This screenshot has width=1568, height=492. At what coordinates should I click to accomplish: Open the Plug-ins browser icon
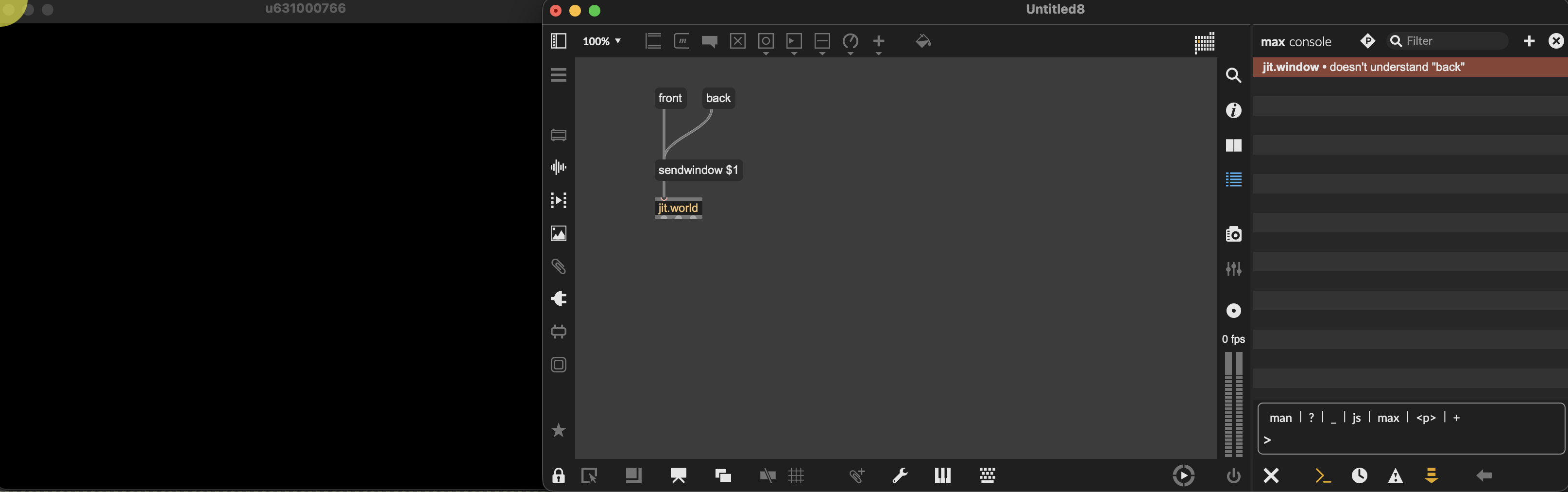click(x=558, y=299)
